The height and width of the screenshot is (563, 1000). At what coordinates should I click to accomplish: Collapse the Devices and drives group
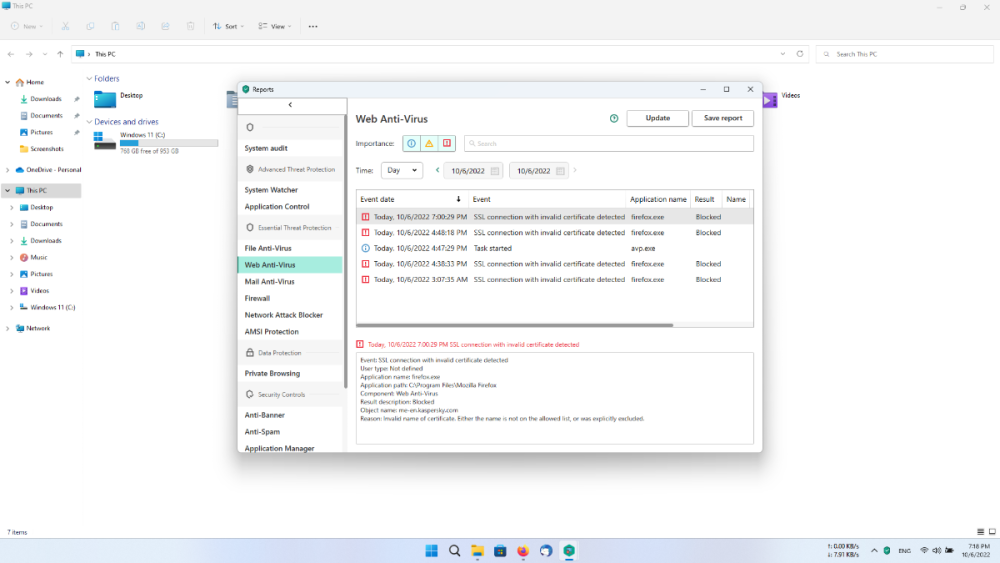point(89,122)
